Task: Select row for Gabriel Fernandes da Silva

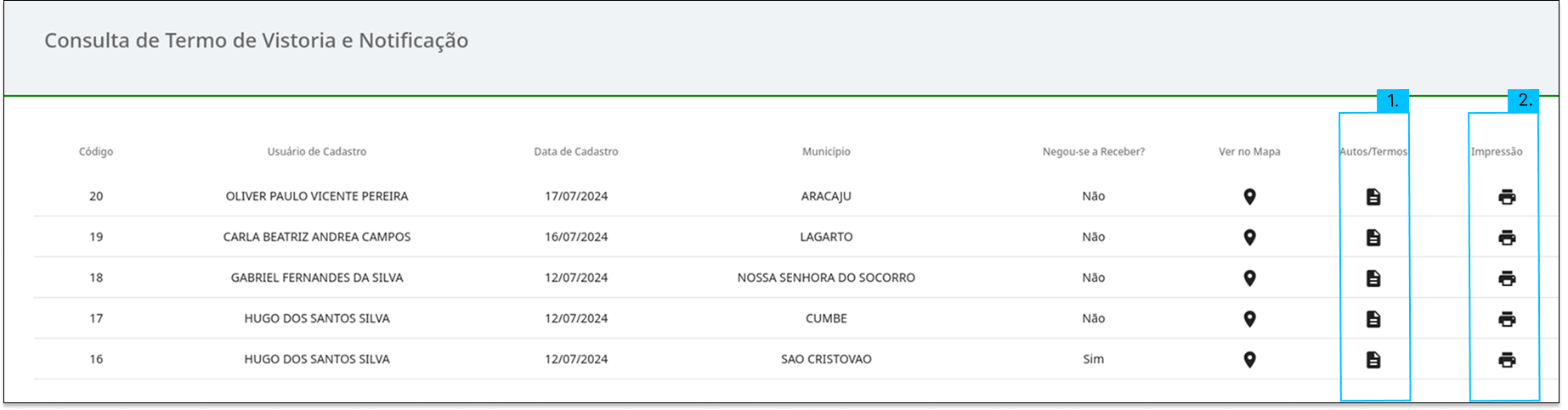Action: coord(782,278)
